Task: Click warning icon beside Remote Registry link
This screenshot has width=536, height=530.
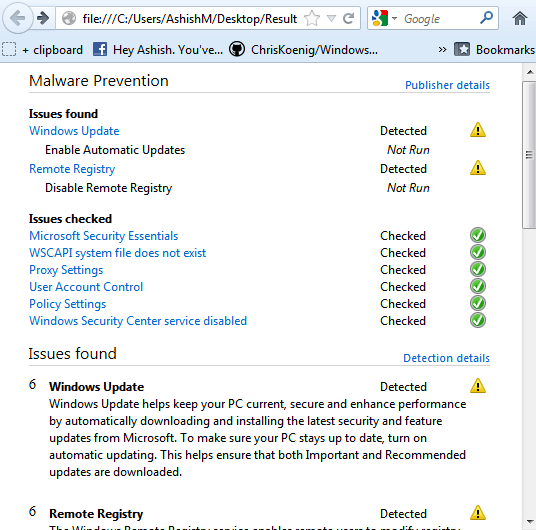Action: click(478, 168)
